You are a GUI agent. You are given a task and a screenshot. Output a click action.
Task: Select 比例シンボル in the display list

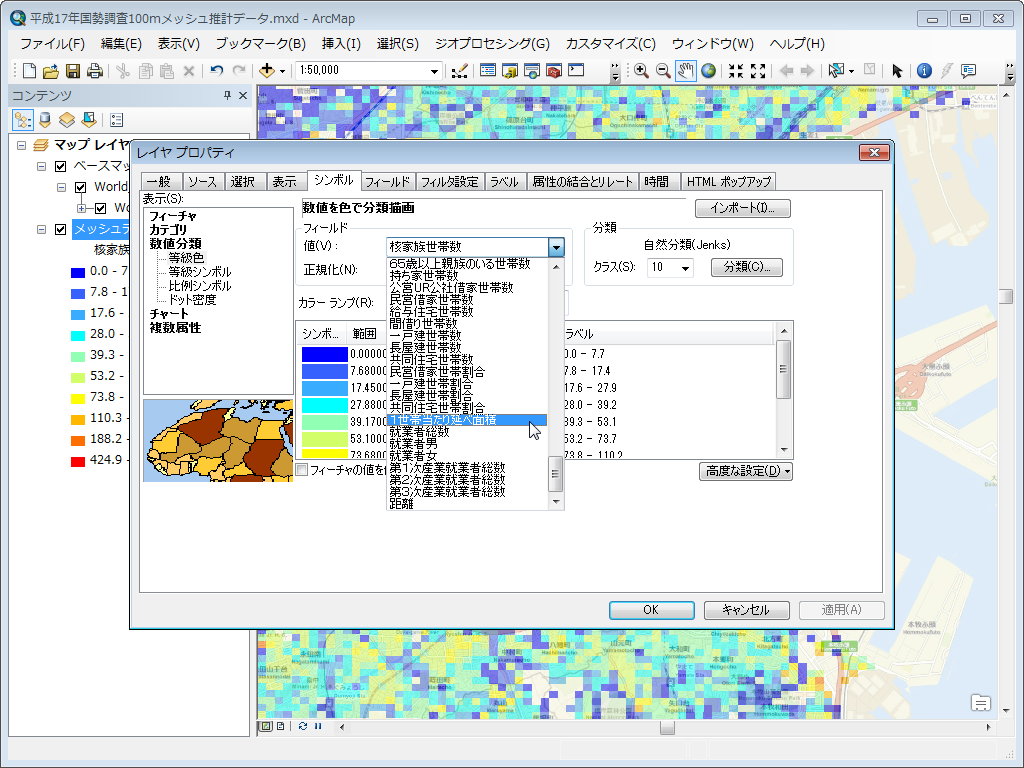pyautogui.click(x=200, y=286)
